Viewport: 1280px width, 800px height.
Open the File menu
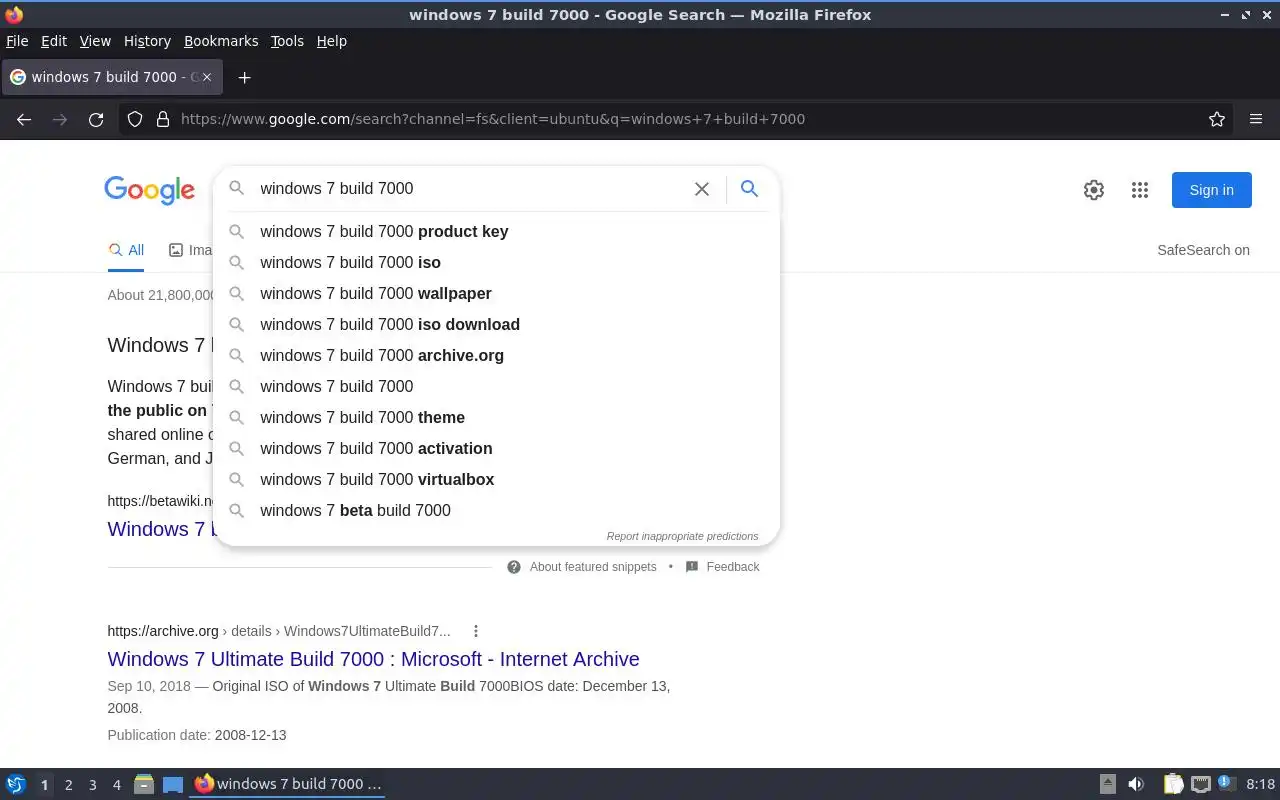tap(17, 41)
